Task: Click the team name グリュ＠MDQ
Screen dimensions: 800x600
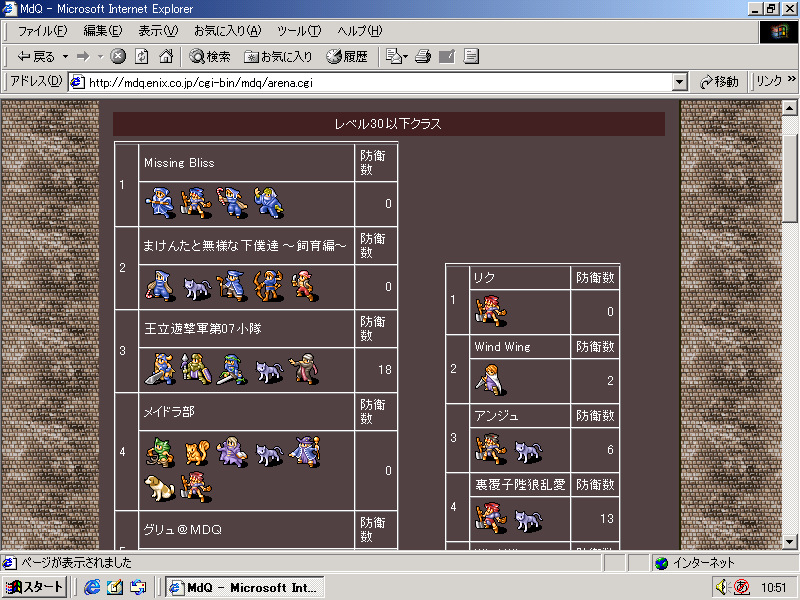Action: click(x=183, y=530)
